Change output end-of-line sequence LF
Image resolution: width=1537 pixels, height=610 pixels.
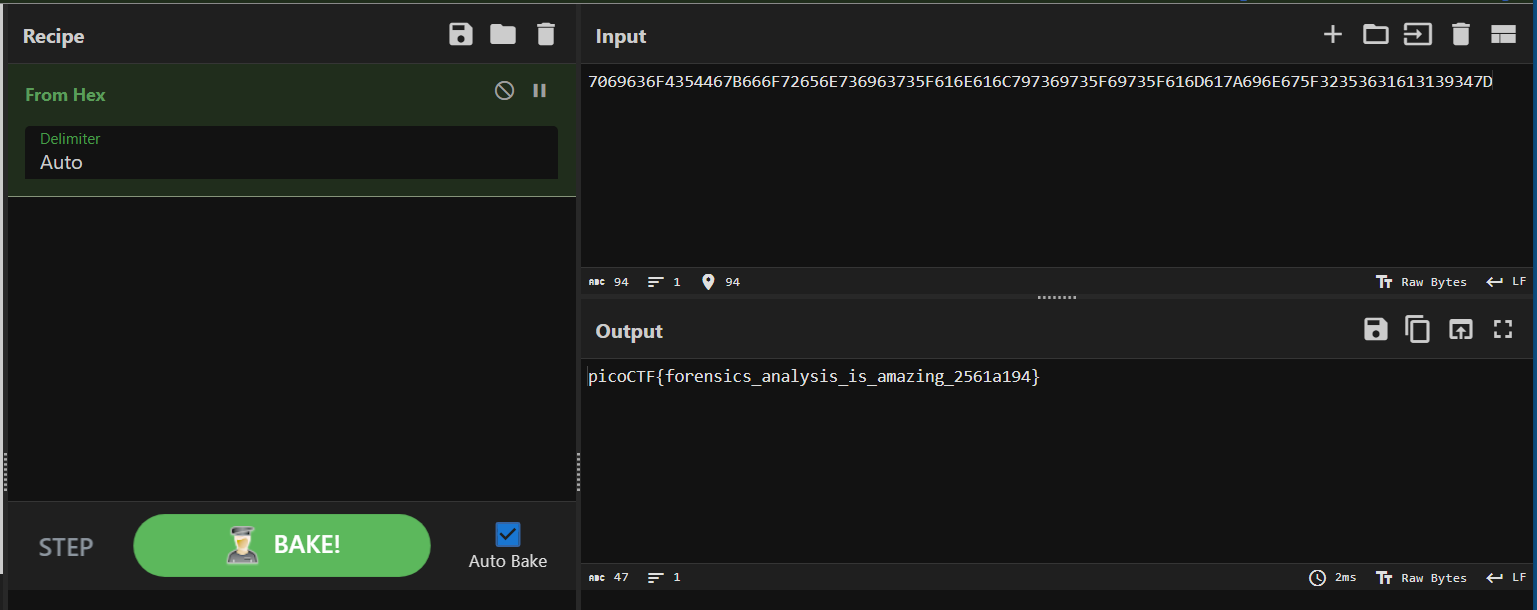[1506, 577]
